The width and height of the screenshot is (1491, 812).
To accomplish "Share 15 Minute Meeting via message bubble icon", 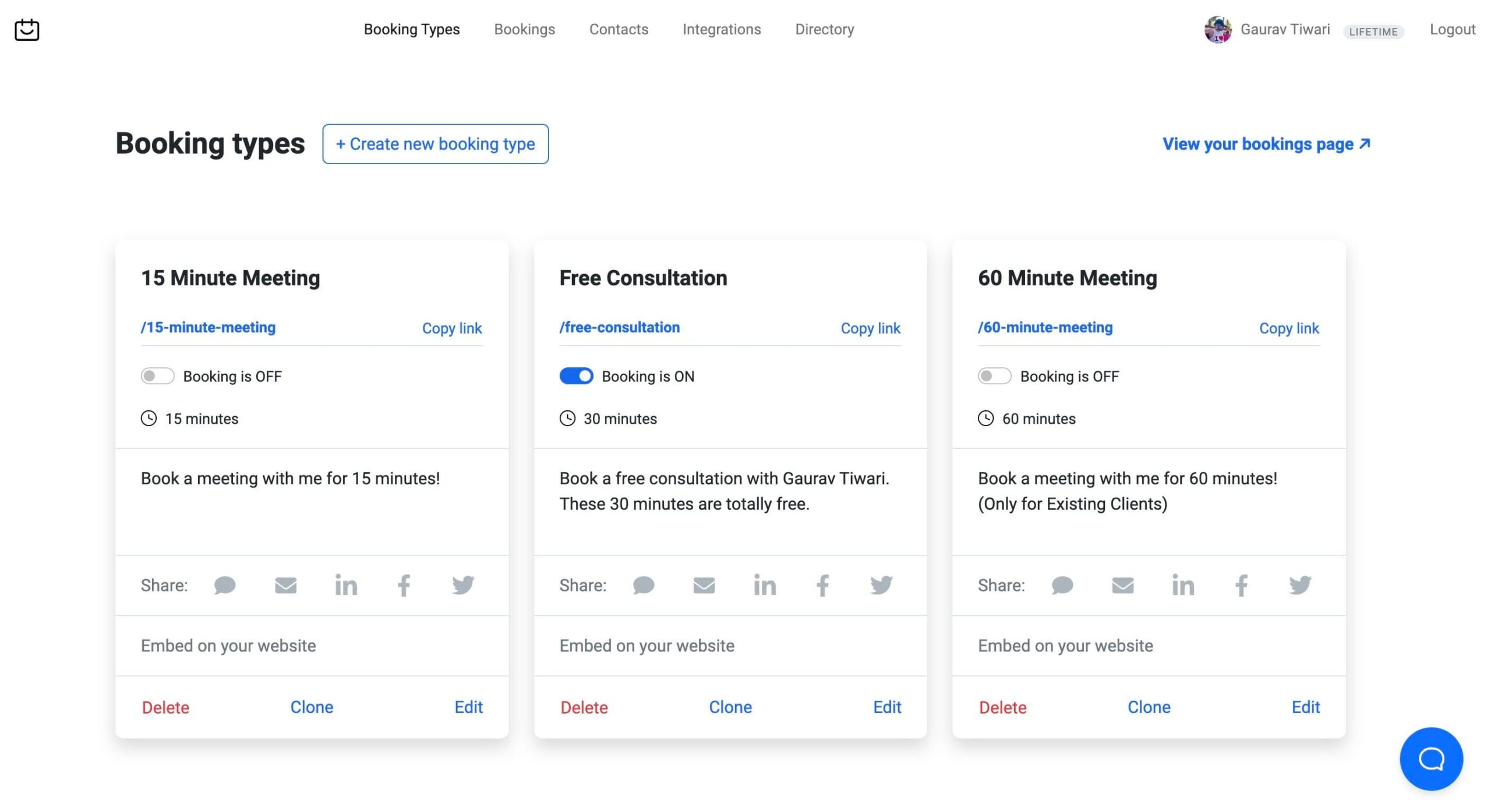I will [x=225, y=585].
